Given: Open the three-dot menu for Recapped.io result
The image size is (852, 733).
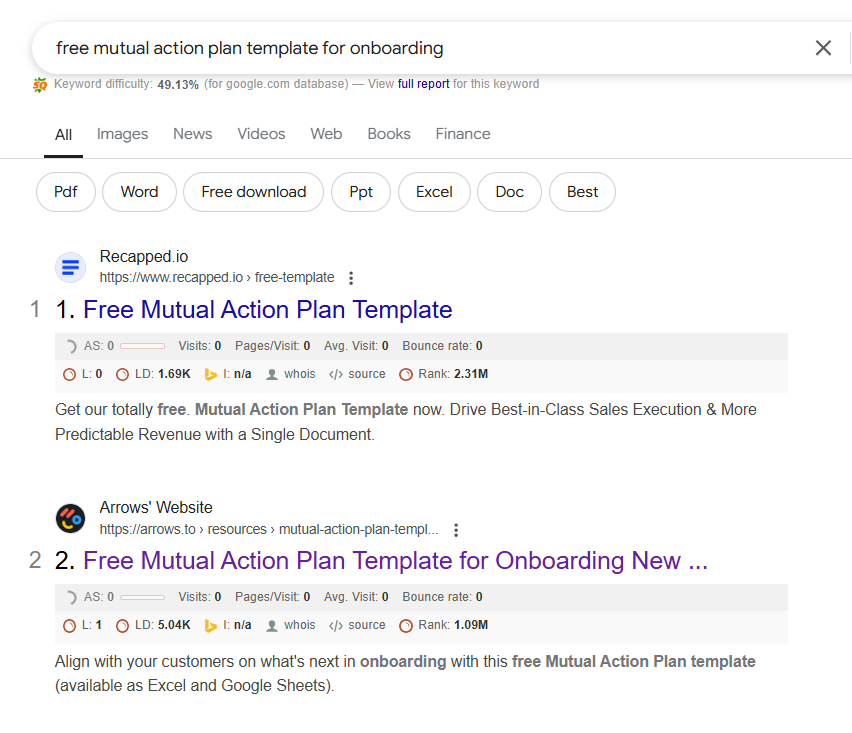Looking at the screenshot, I should (351, 278).
